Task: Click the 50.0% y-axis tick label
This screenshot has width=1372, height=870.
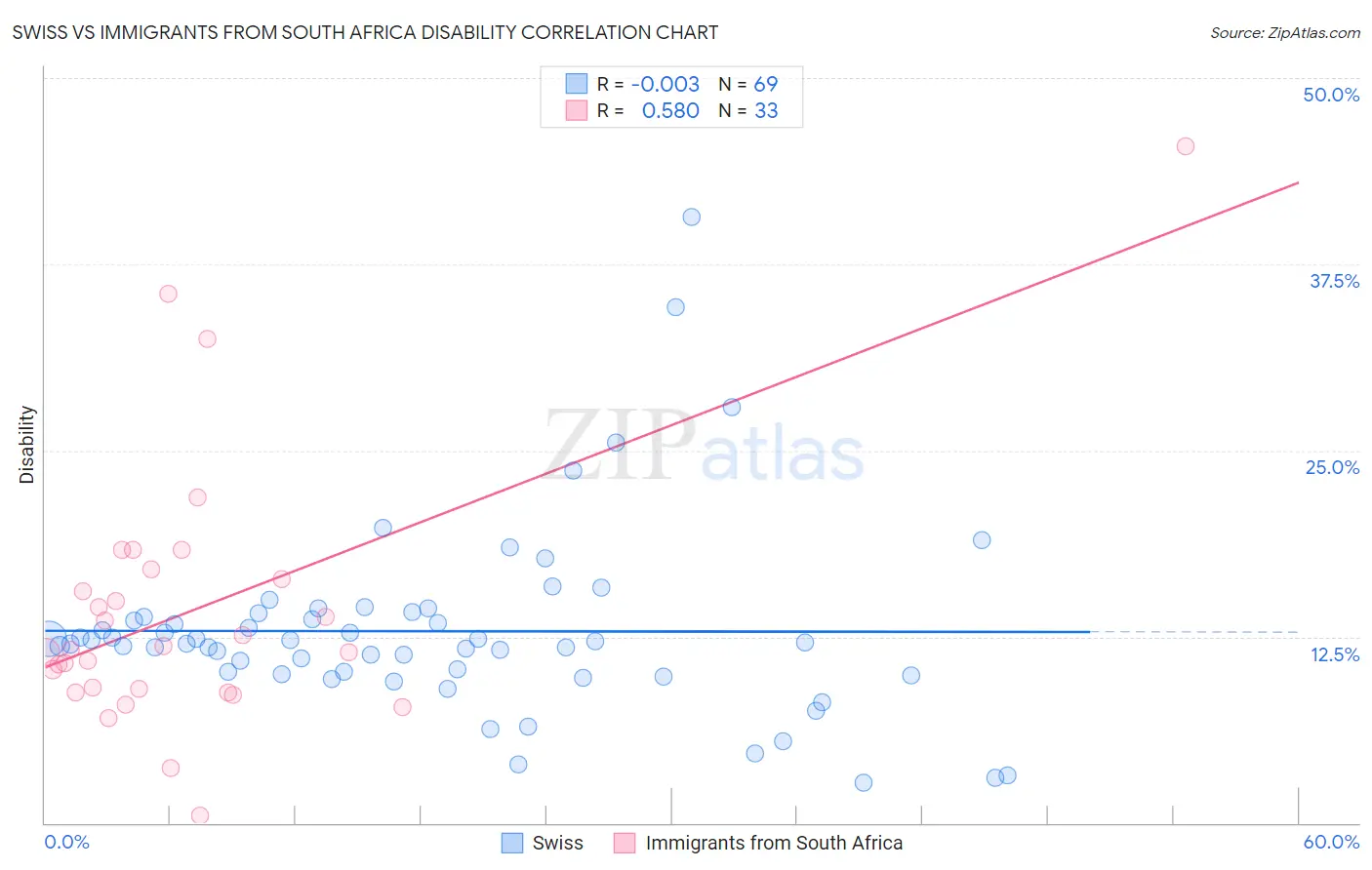Action: pos(1331,95)
